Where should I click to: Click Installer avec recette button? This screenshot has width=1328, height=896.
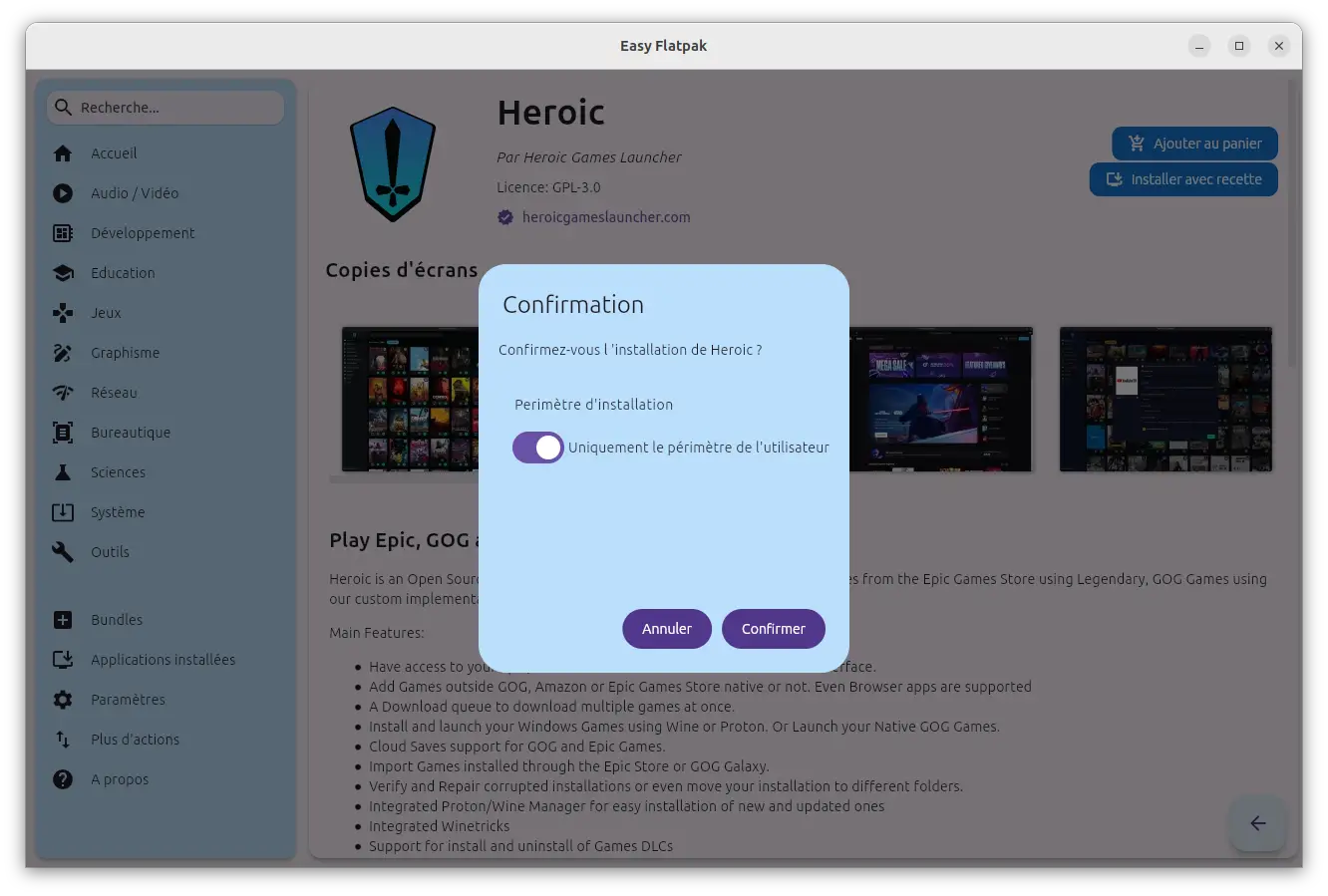click(x=1183, y=179)
